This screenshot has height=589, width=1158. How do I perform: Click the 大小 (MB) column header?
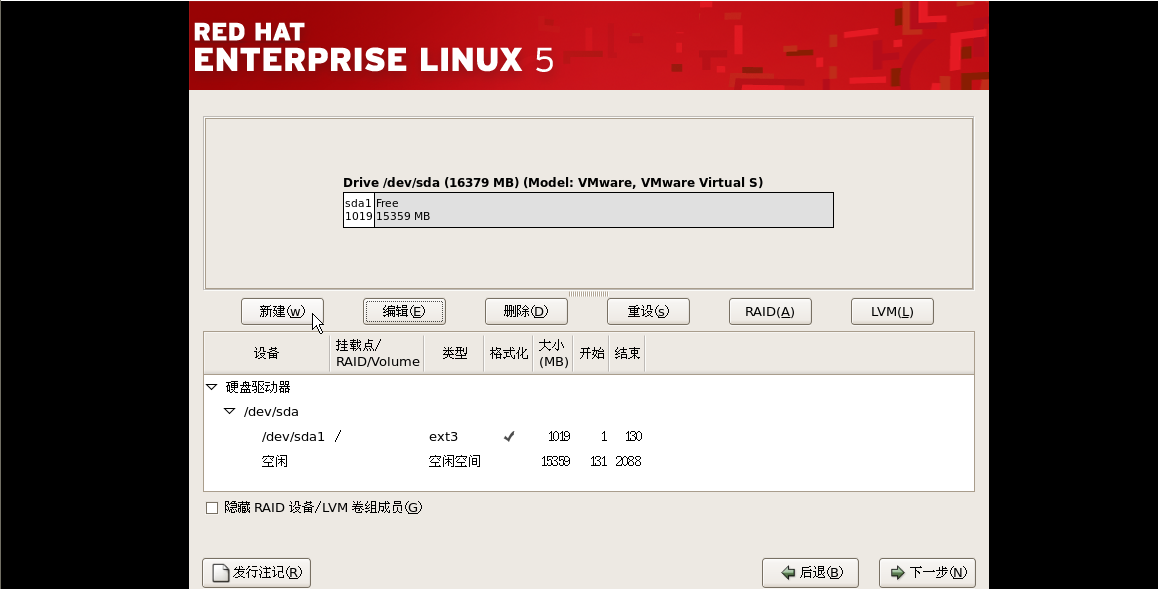(x=552, y=353)
